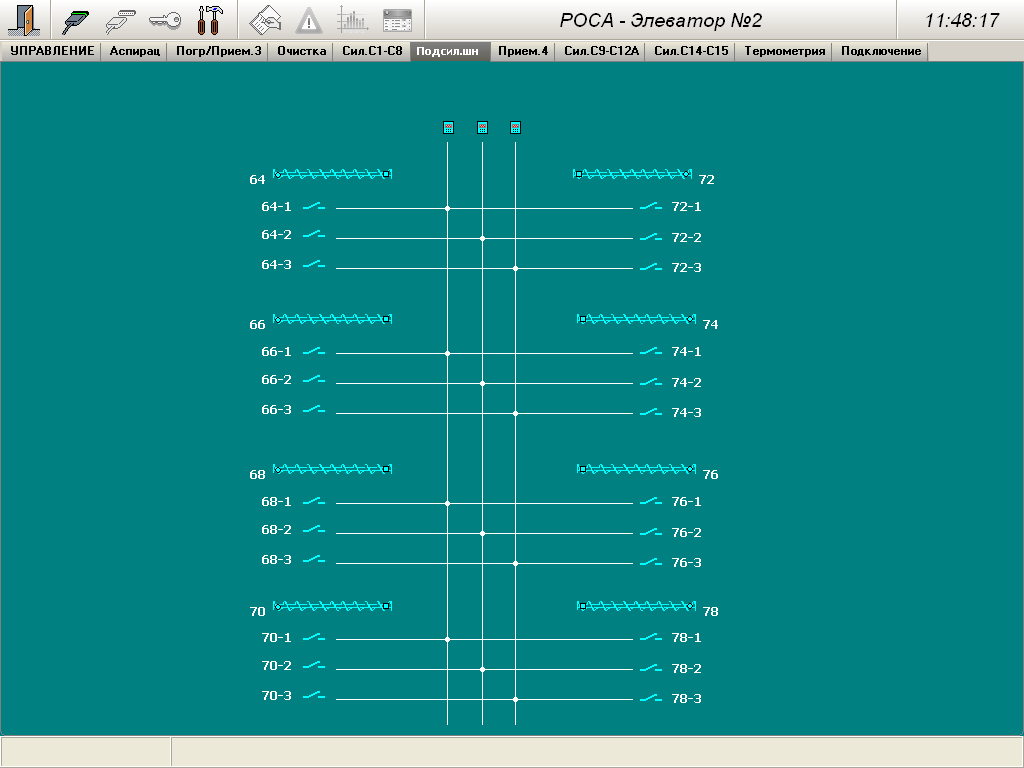Open the key access icon

coord(165,20)
